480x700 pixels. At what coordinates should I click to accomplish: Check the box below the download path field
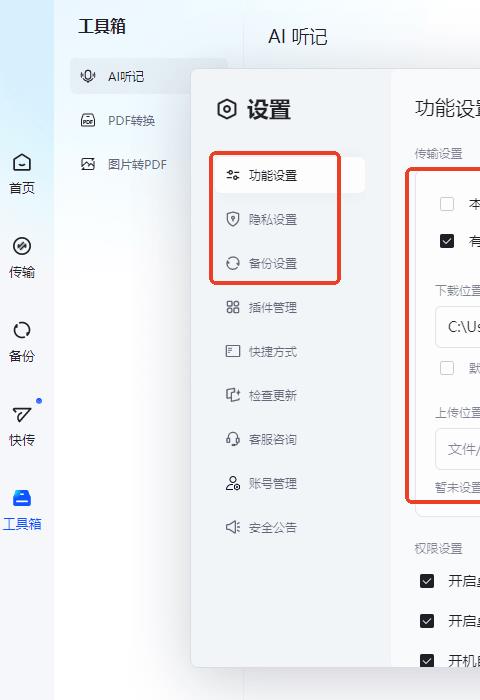(447, 368)
